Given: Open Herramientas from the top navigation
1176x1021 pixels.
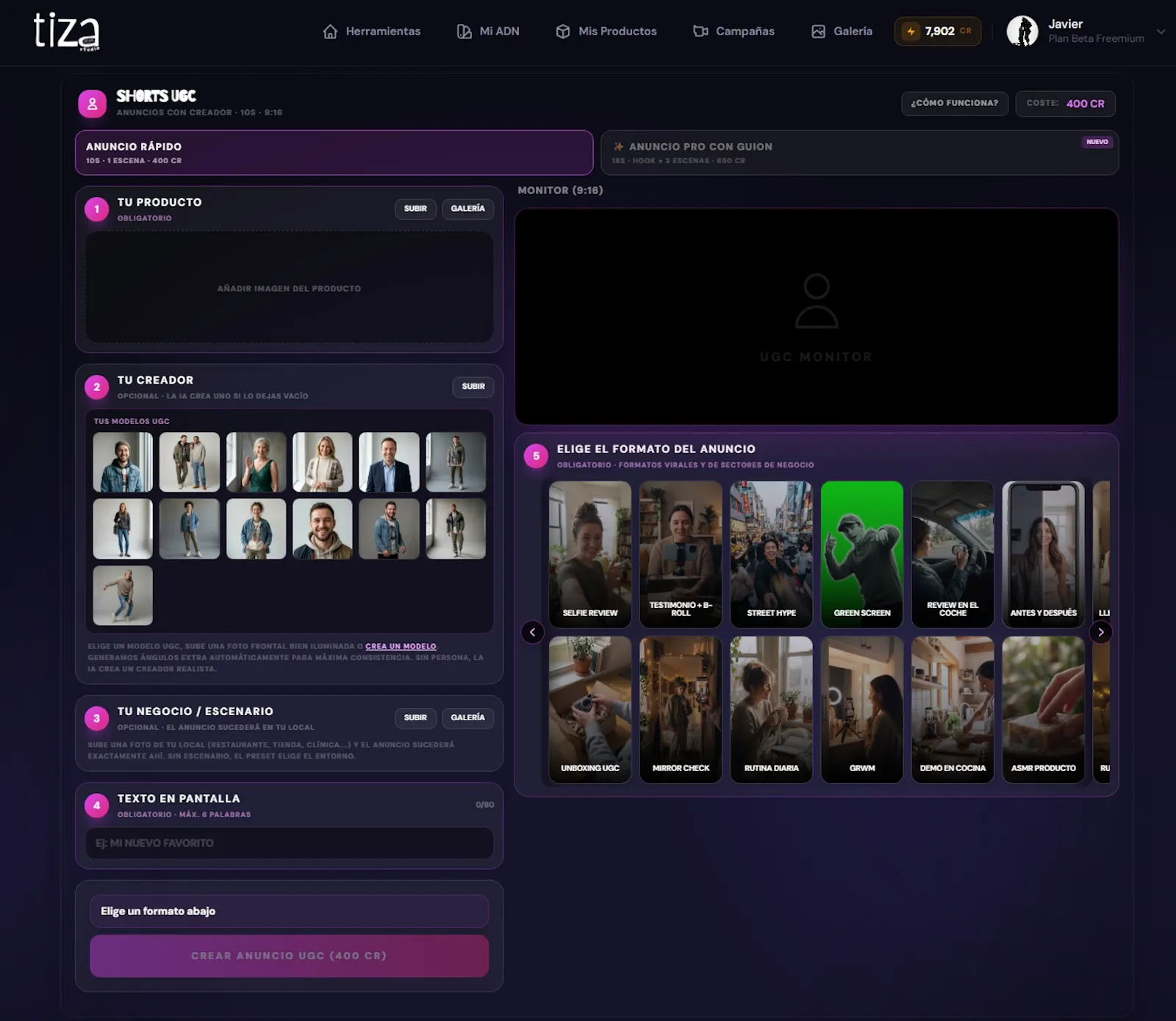Looking at the screenshot, I should click(x=372, y=32).
